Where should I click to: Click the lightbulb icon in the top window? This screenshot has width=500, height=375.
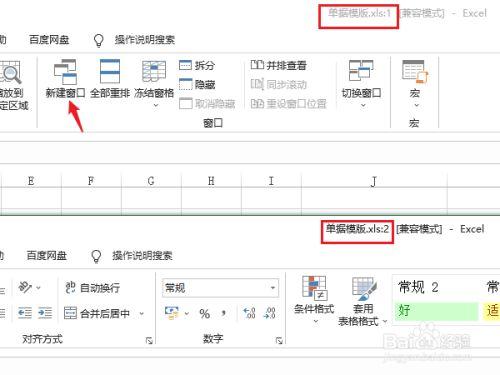99,40
